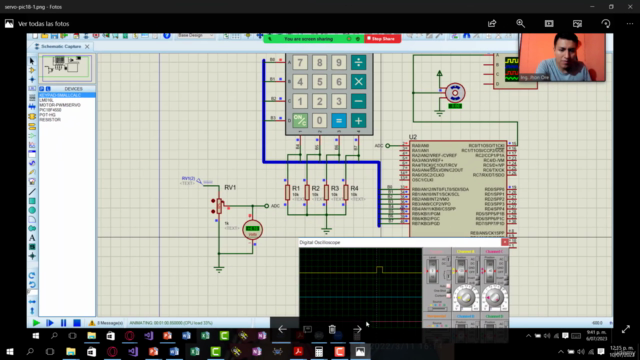This screenshot has height=360, width=640.
Task: Select KEYPAD-SMALLCALC in the devices list
Action: (67, 95)
